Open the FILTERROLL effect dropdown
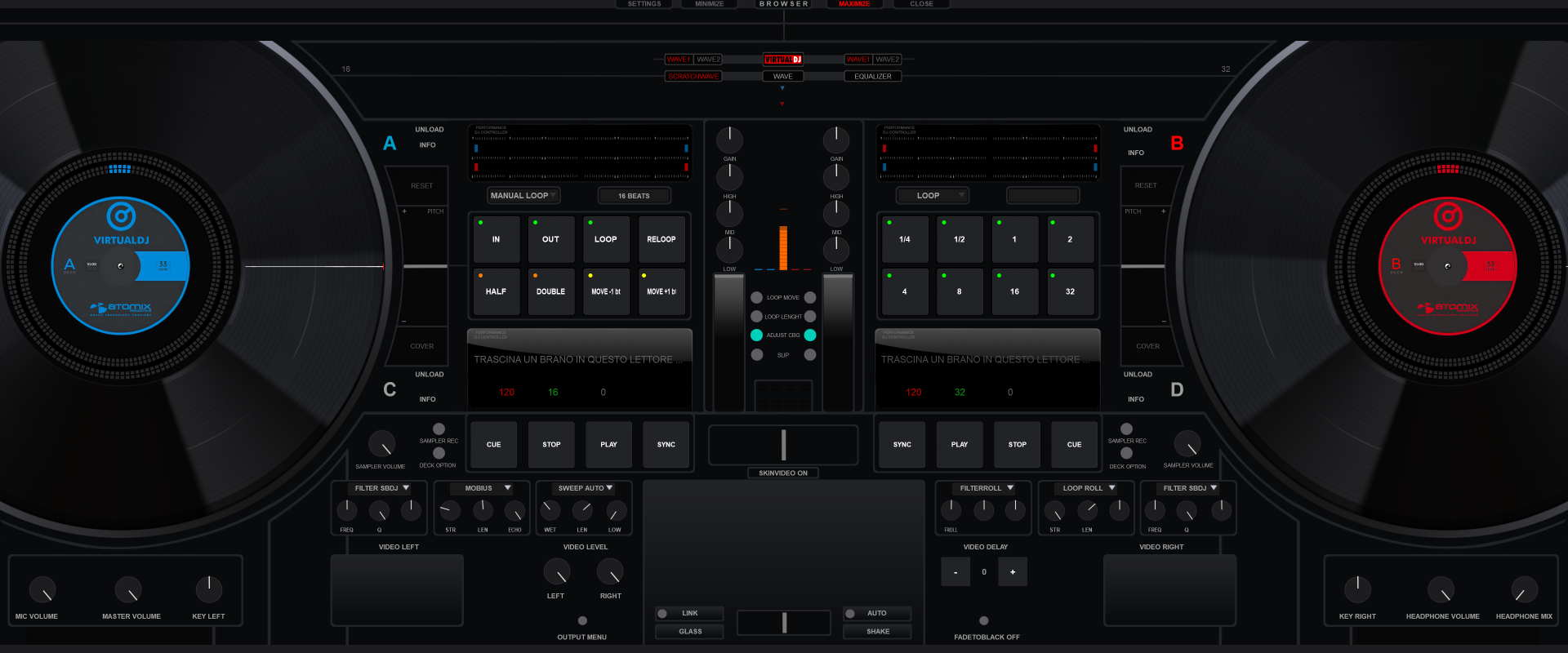 986,488
